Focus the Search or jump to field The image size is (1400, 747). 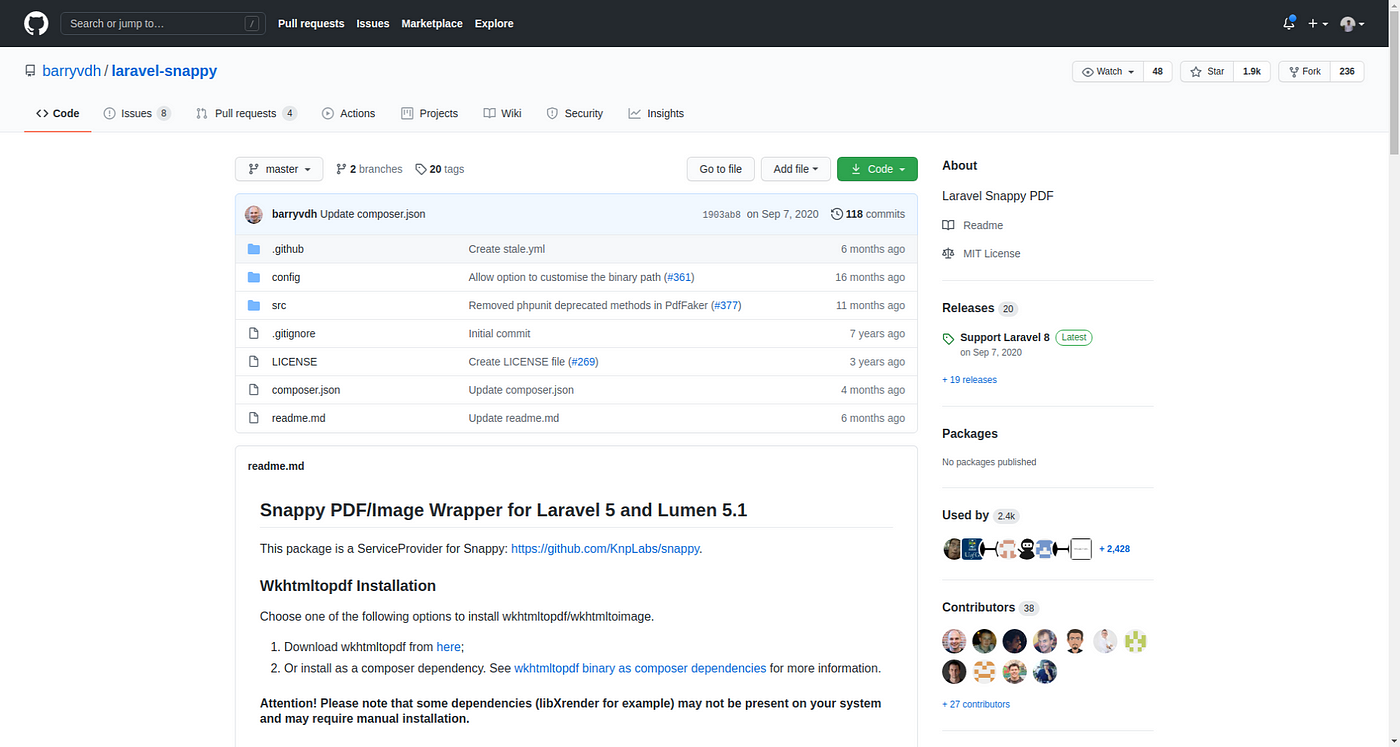162,23
